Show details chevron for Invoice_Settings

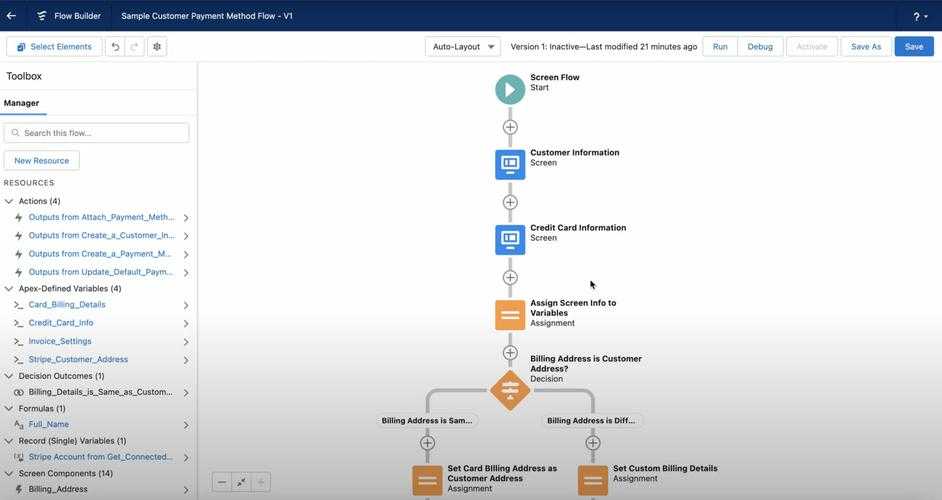(x=186, y=342)
